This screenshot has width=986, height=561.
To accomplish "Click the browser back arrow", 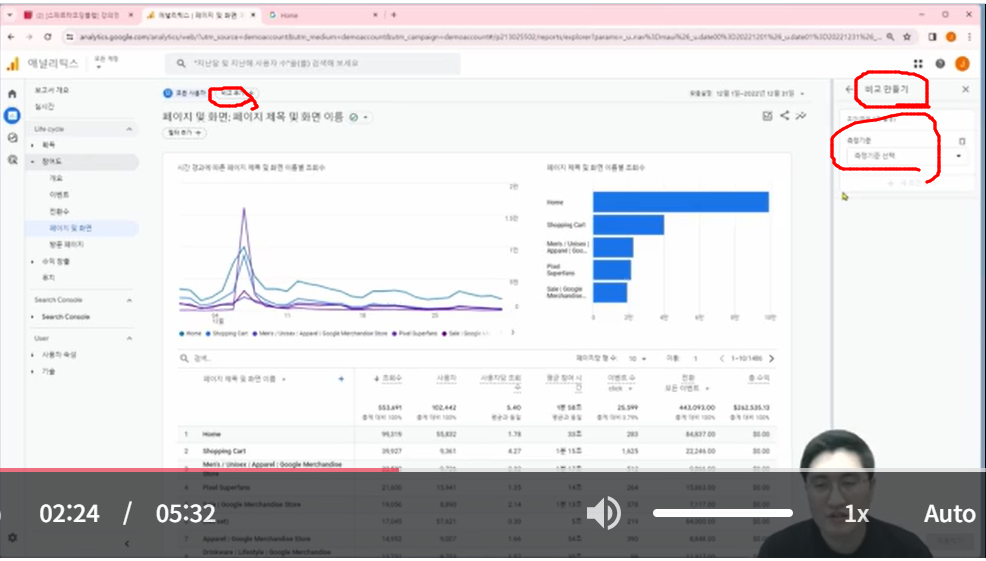I will coord(11,37).
